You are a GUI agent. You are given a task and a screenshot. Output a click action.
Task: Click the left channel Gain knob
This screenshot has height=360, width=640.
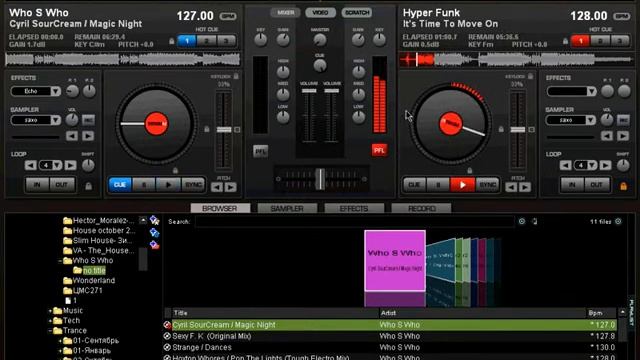282,40
